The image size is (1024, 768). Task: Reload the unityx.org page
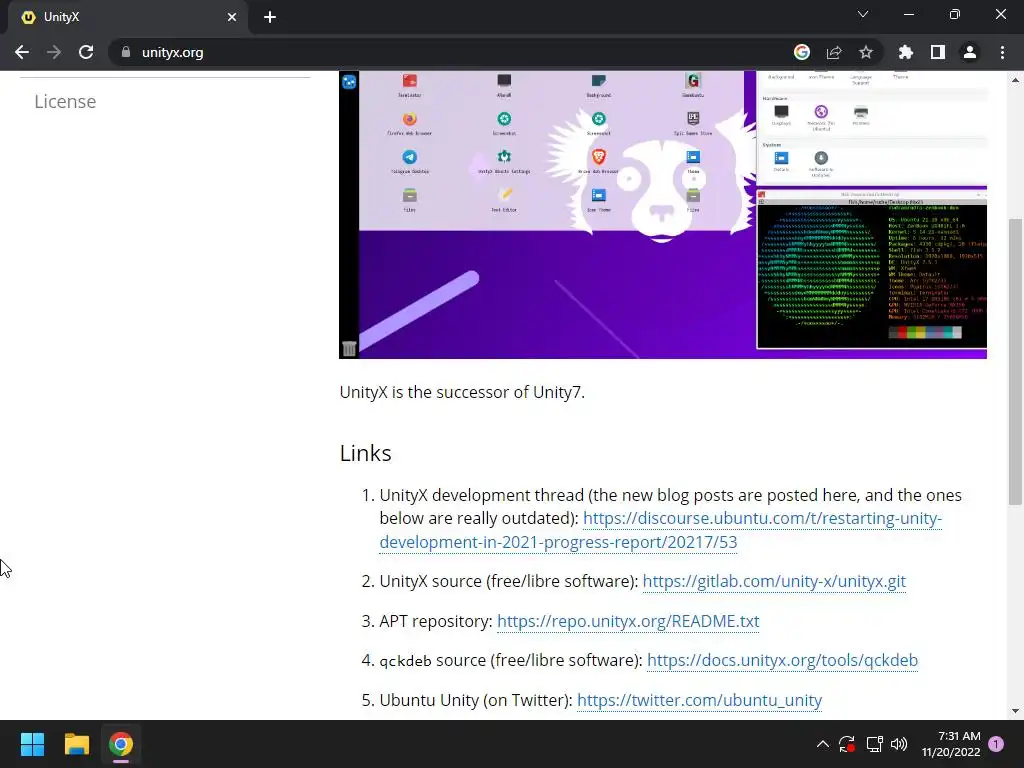point(86,52)
